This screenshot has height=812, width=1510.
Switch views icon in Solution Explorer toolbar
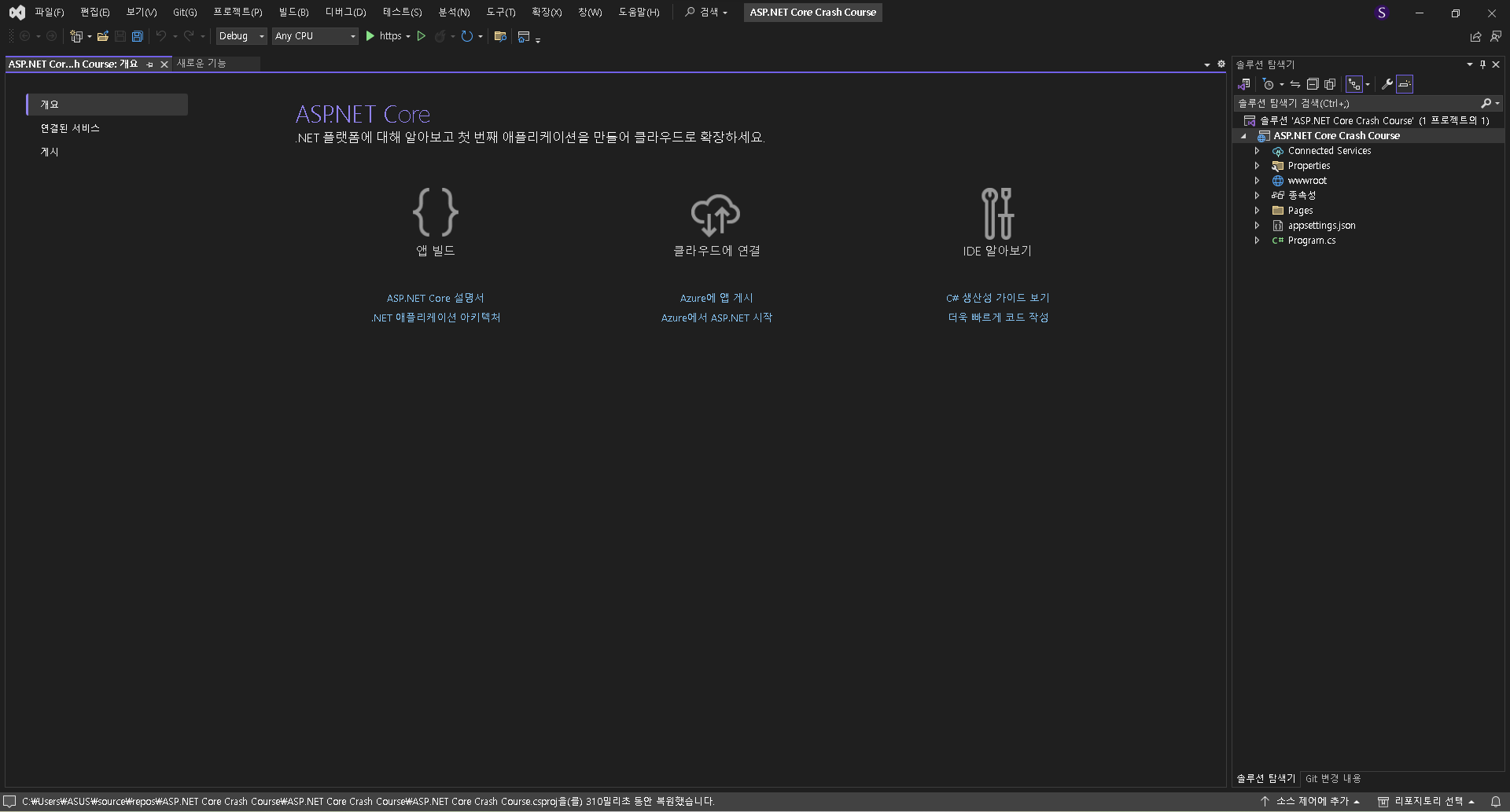[x=1244, y=84]
